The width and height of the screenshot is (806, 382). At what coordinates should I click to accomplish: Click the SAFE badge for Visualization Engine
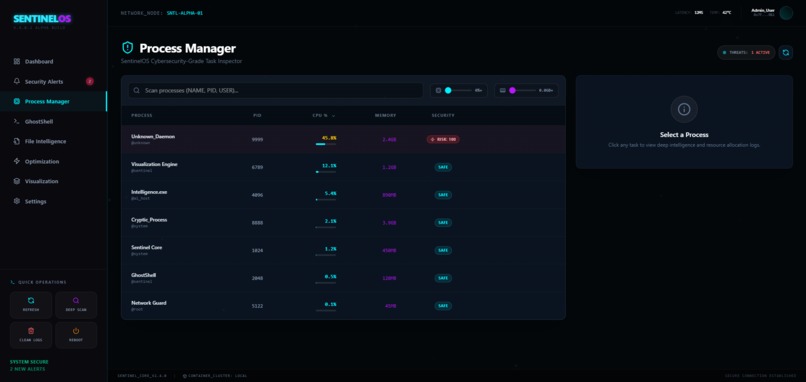[x=443, y=167]
